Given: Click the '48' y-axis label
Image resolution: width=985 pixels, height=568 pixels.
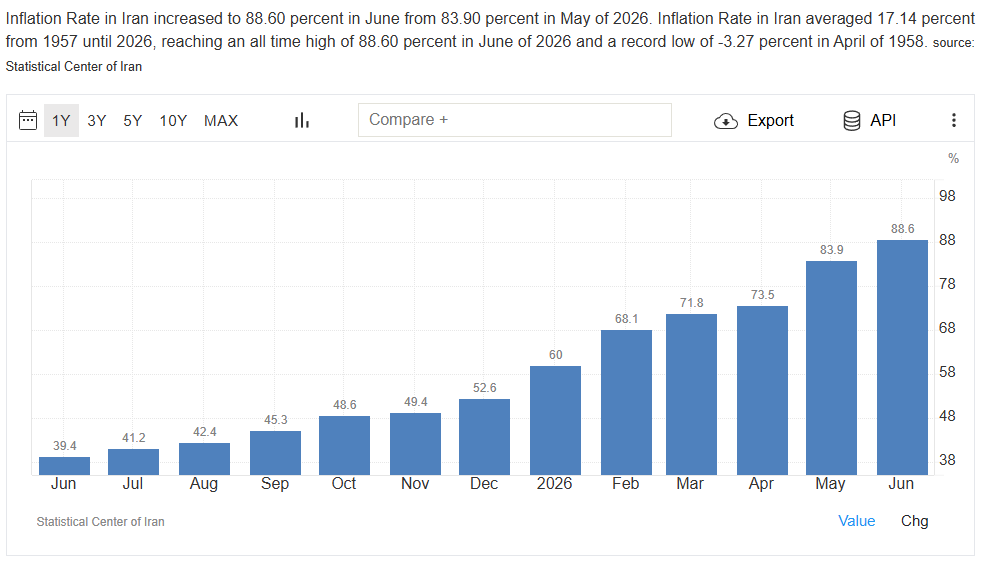Looking at the screenshot, I should 947,416.
